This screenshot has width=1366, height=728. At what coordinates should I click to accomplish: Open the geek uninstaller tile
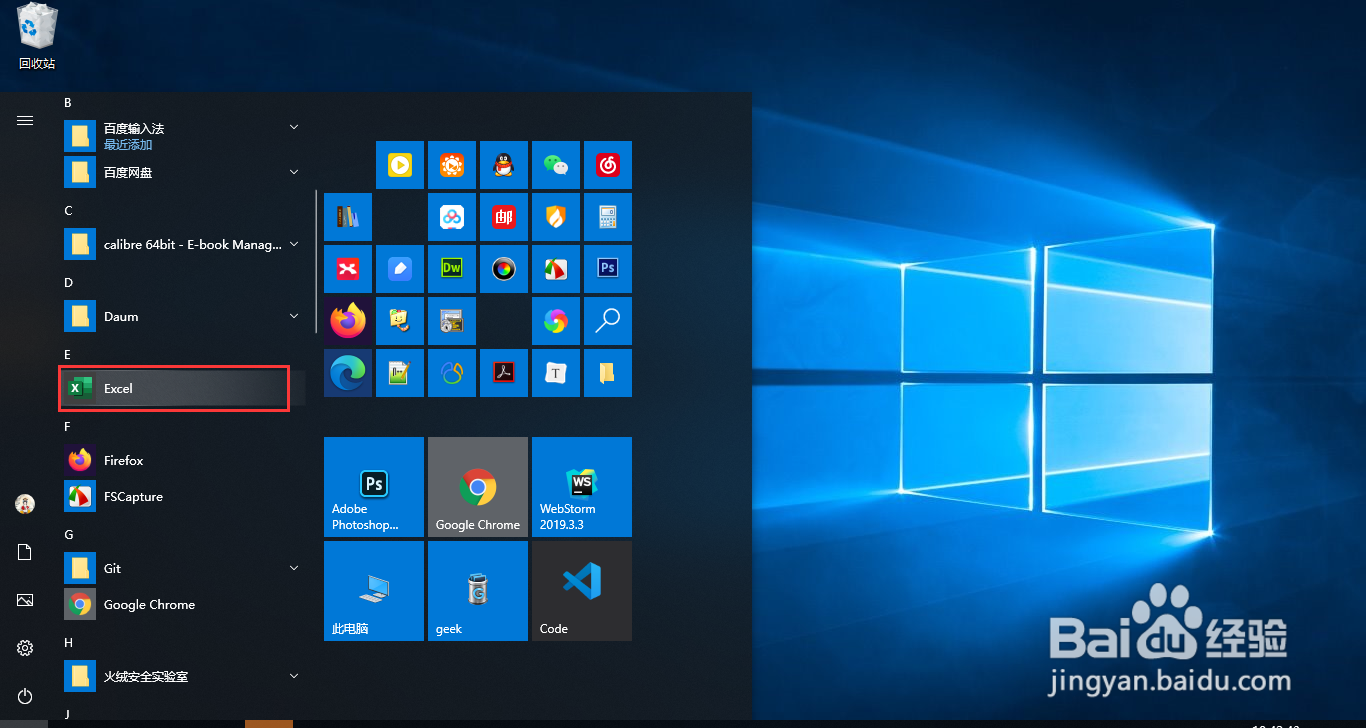point(478,591)
